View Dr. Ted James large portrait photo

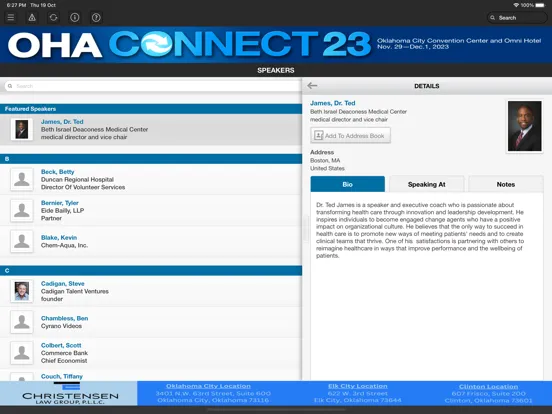point(525,126)
